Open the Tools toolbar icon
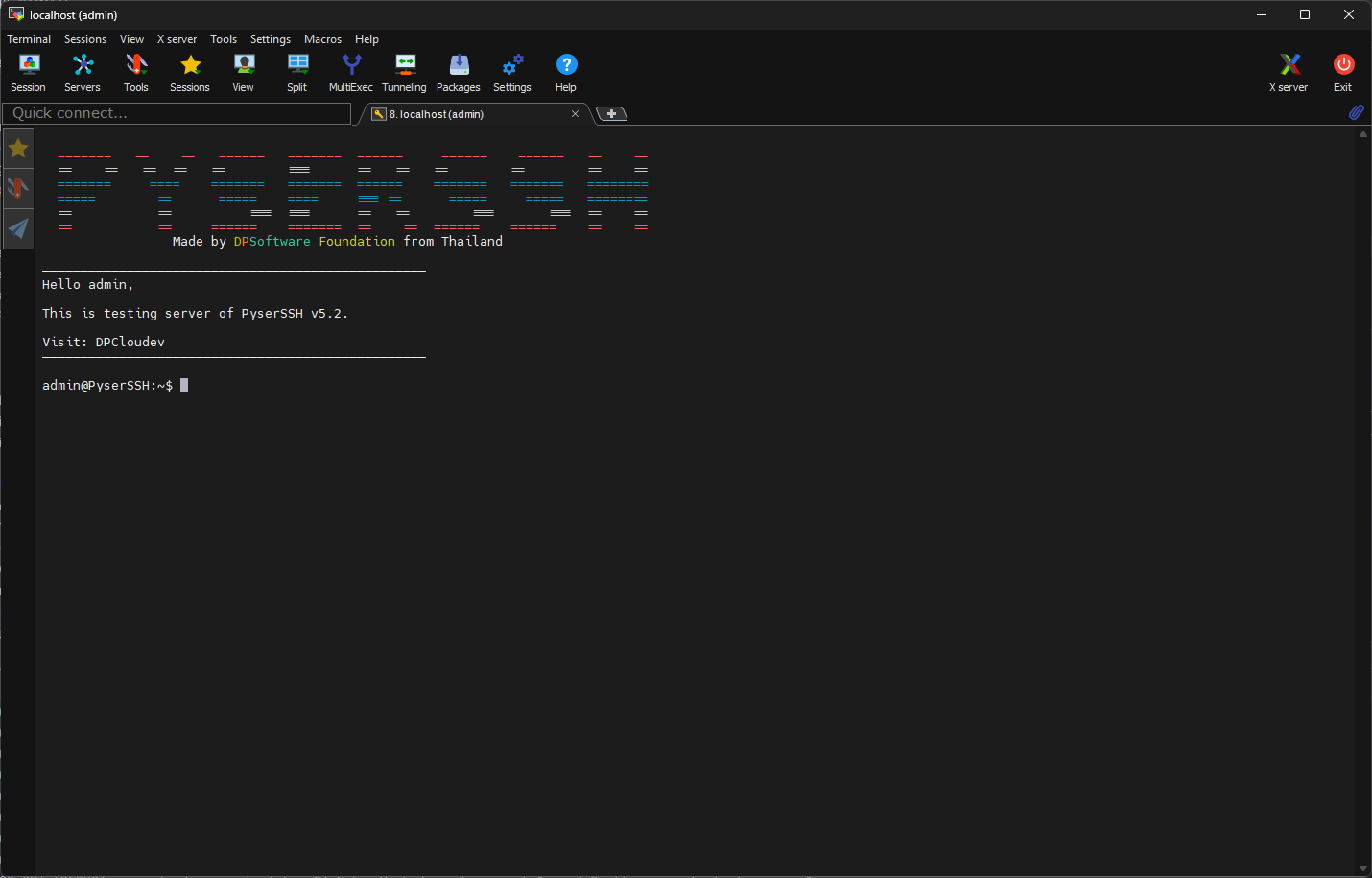This screenshot has width=1372, height=878. click(x=135, y=72)
